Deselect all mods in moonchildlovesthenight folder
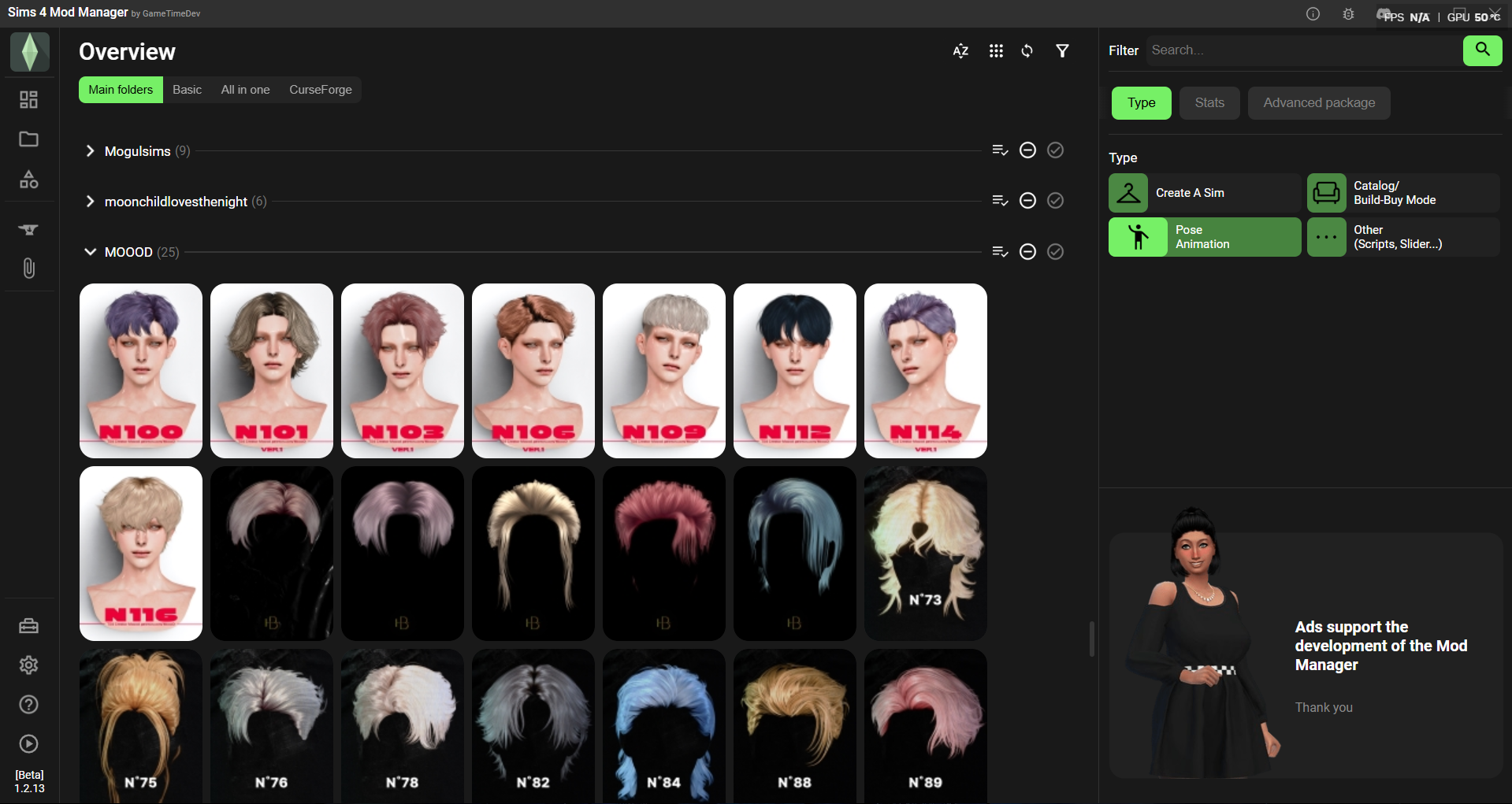The height and width of the screenshot is (804, 1512). [1027, 201]
